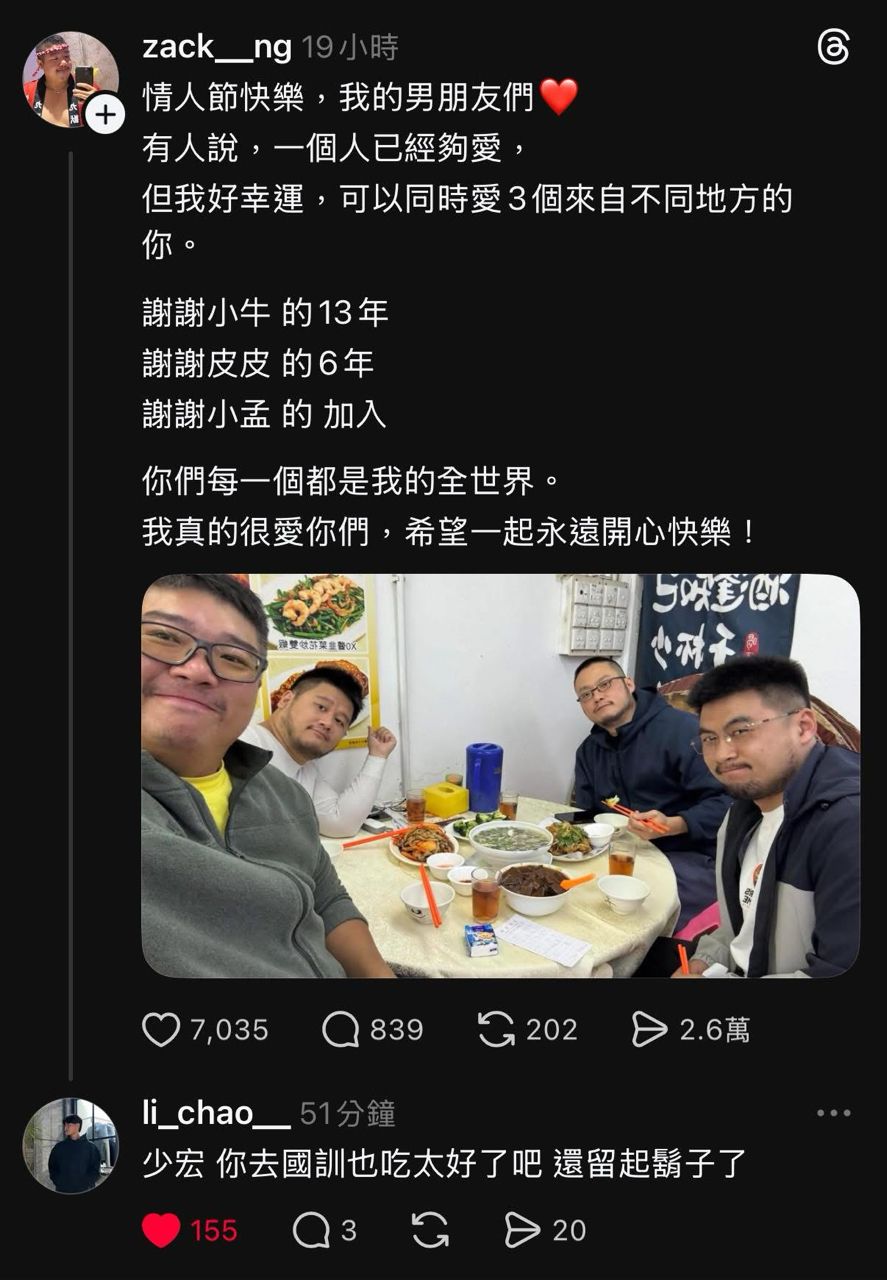Like the zack__ng post via heart icon

coord(161,1029)
